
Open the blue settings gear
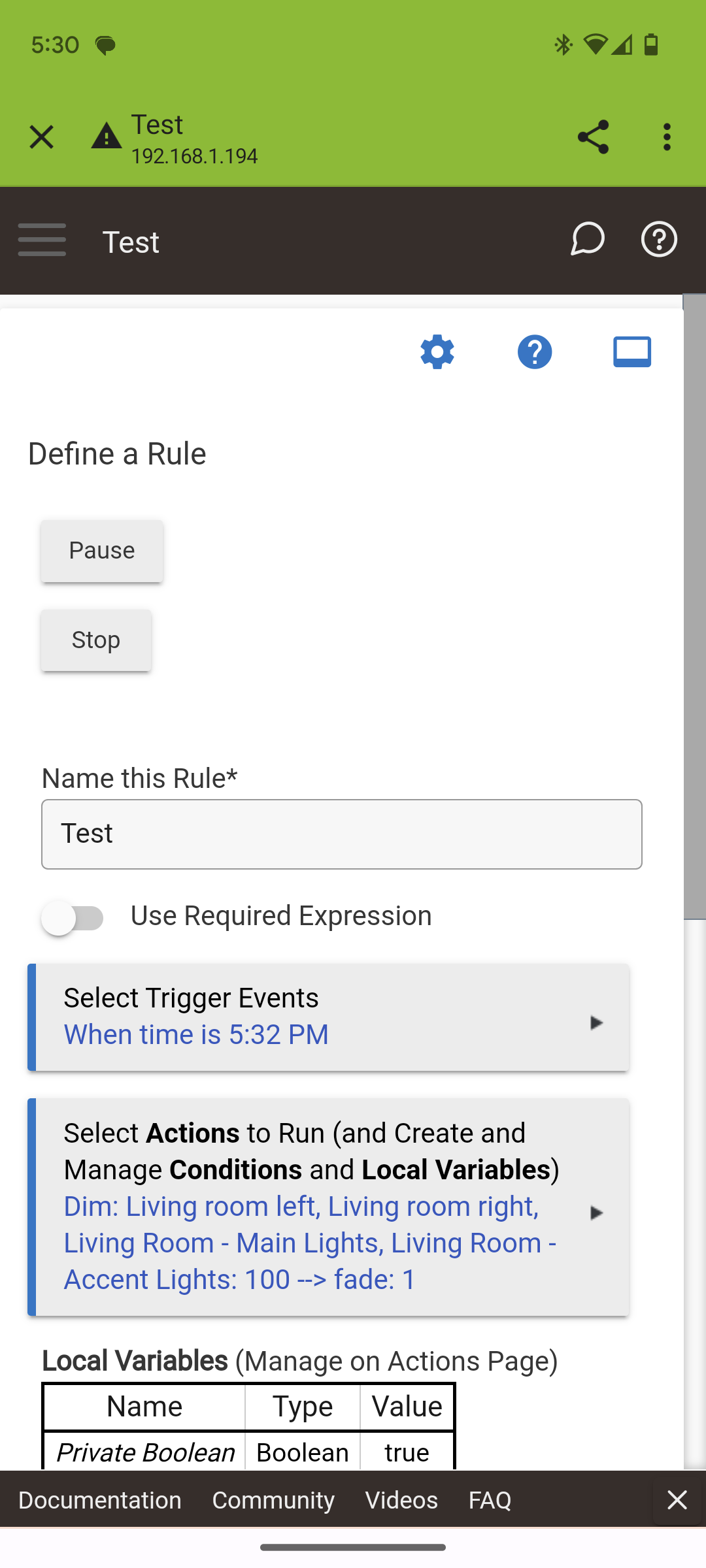437,351
